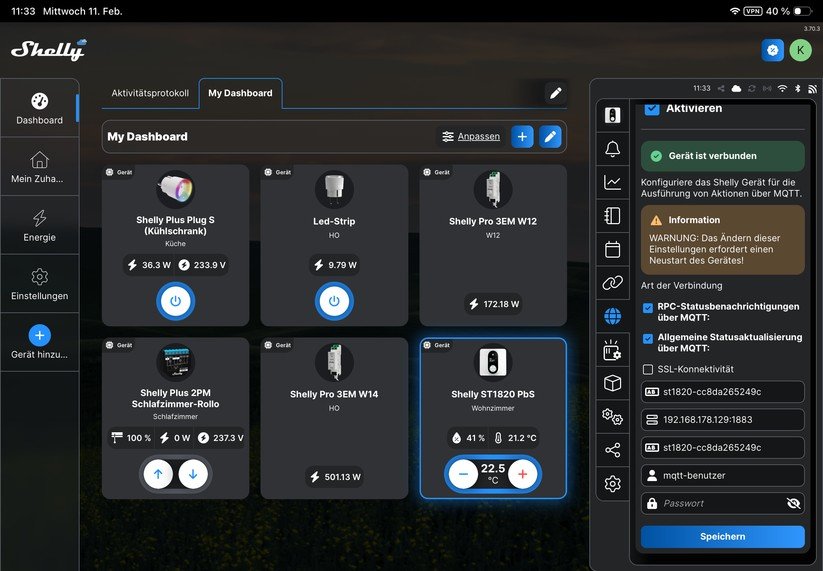Click the blue pencil edit dashboard icon
Screen dimensions: 823x571
point(550,137)
